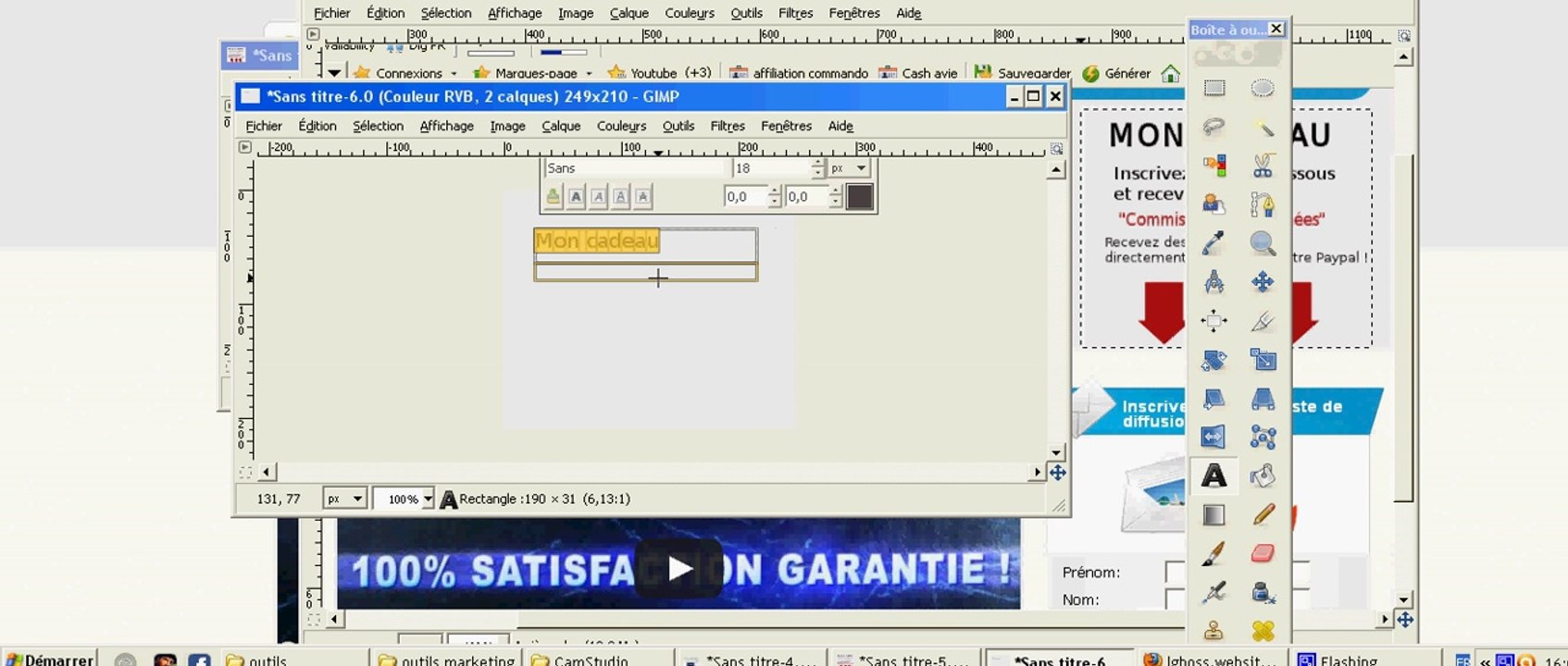Click the navigation cross at canvas corner
This screenshot has height=666, width=1568.
click(x=1057, y=473)
